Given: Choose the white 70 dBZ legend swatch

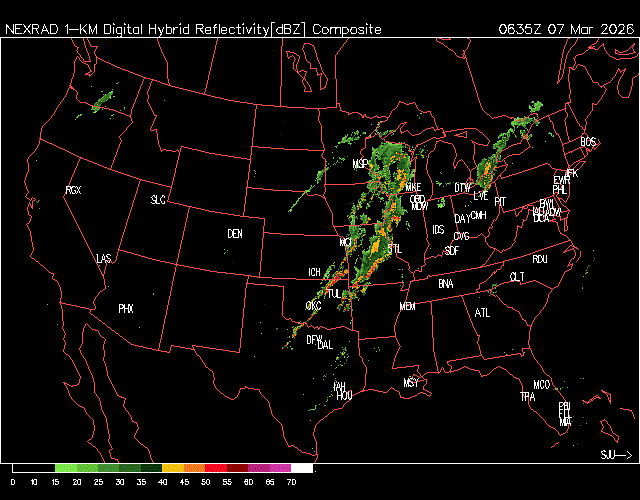Looking at the screenshot, I should click(x=301, y=468).
